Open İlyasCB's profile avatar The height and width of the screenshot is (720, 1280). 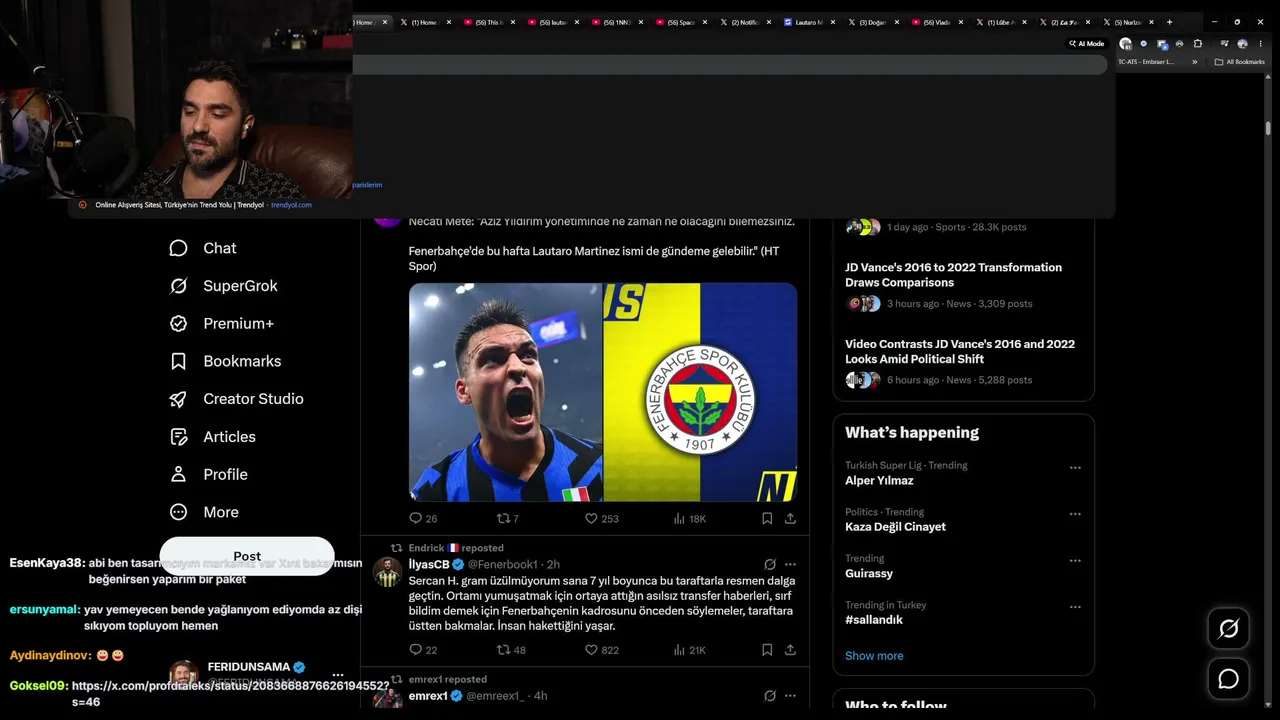pos(388,573)
